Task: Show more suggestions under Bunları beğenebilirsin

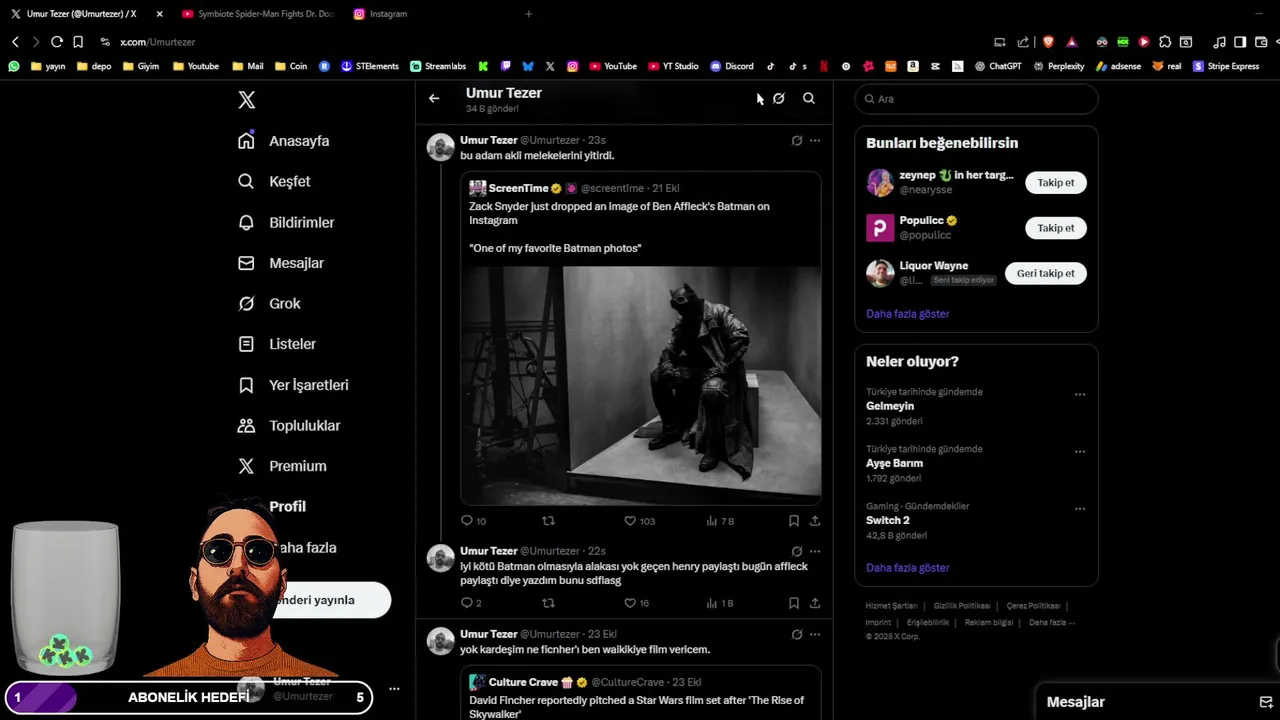Action: click(x=908, y=314)
